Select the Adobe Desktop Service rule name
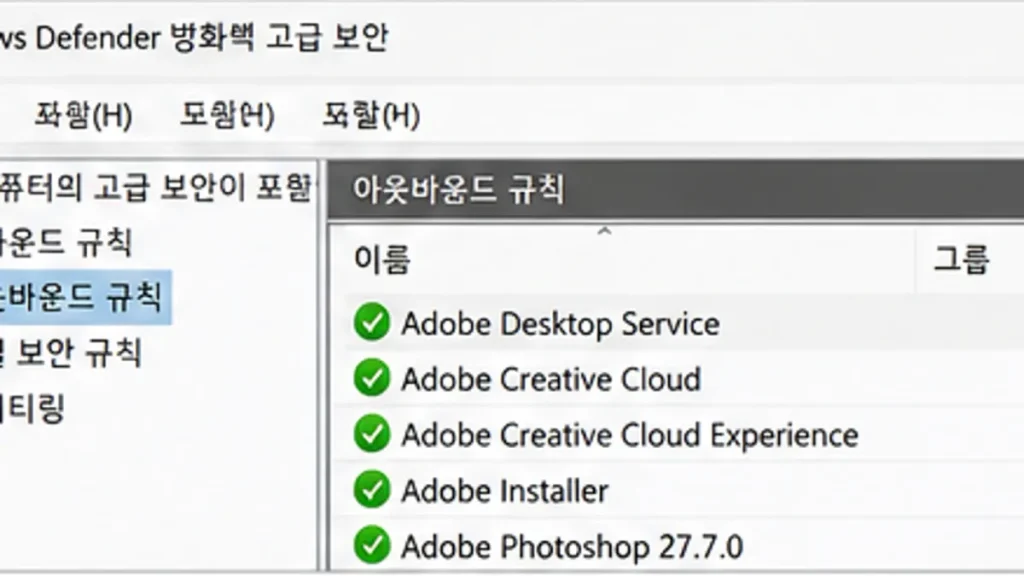 point(560,324)
